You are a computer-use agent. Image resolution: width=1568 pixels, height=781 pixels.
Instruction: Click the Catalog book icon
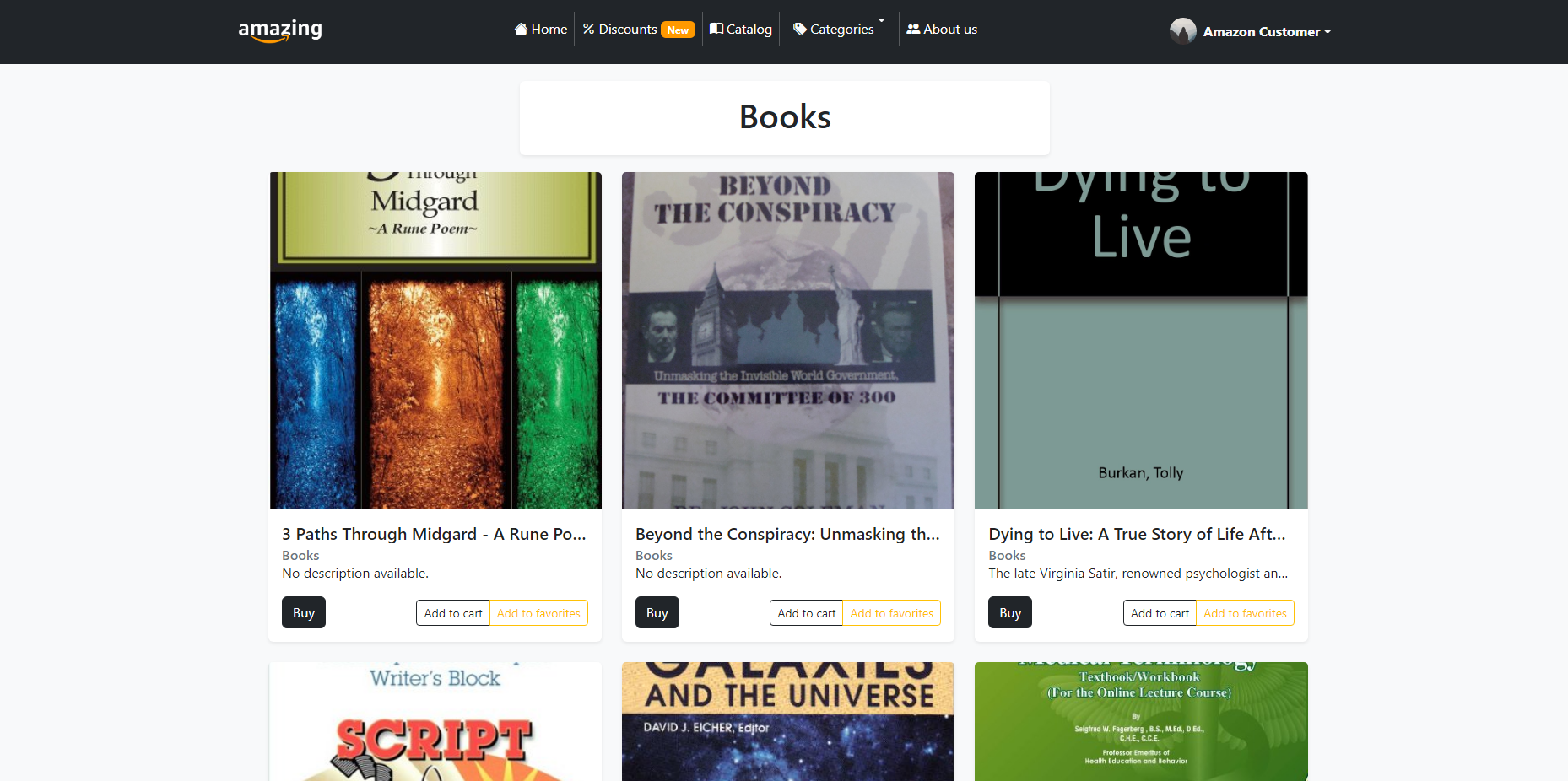coord(716,29)
